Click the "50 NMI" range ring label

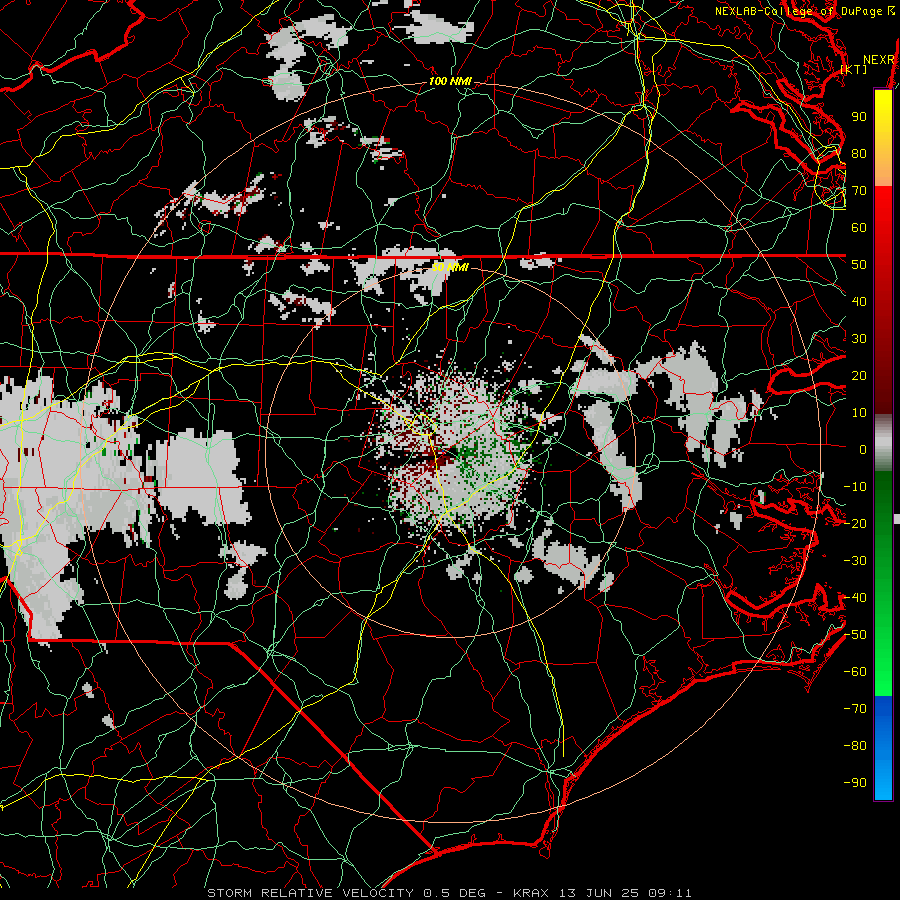pyautogui.click(x=450, y=267)
